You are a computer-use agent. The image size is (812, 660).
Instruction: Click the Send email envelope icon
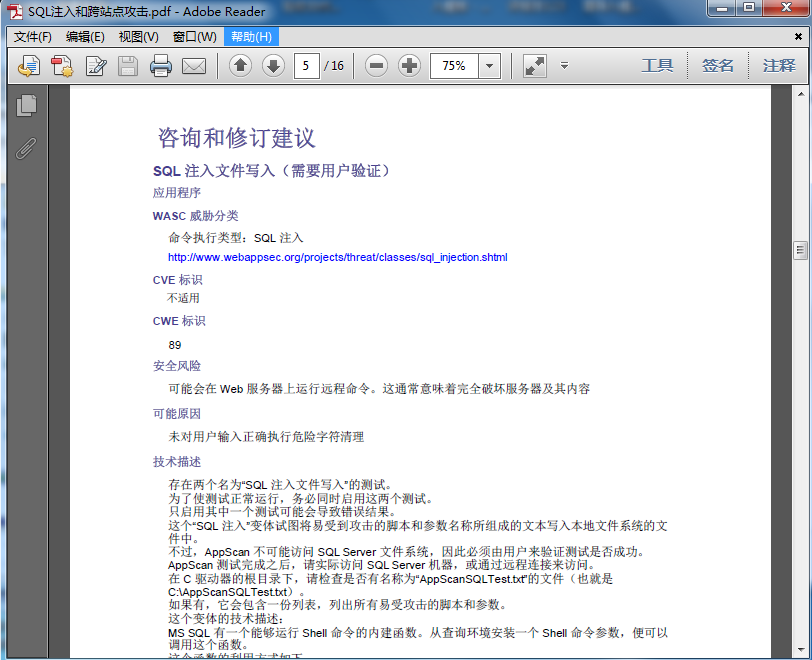pos(194,66)
